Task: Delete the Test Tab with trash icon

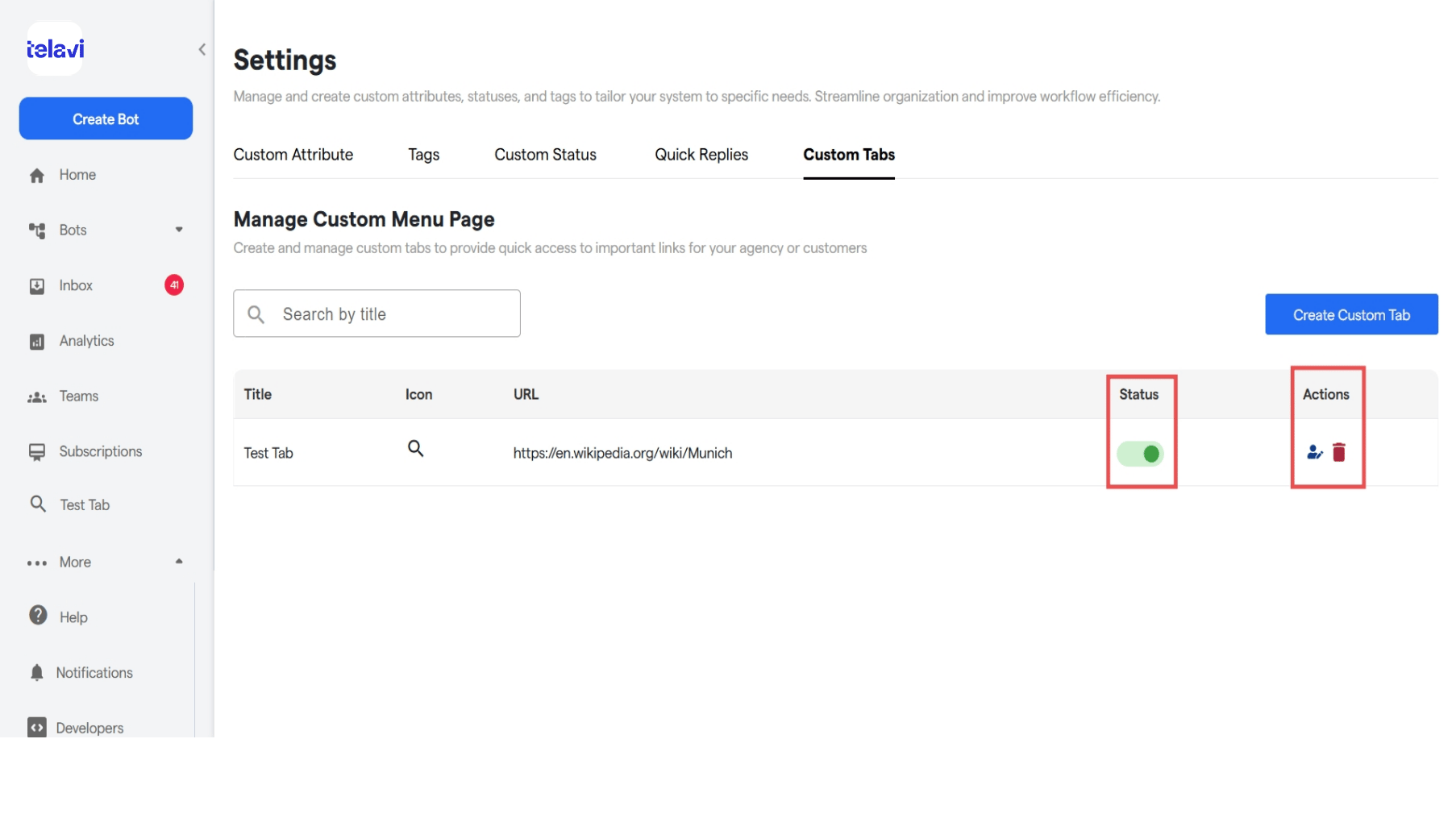Action: coord(1339,453)
